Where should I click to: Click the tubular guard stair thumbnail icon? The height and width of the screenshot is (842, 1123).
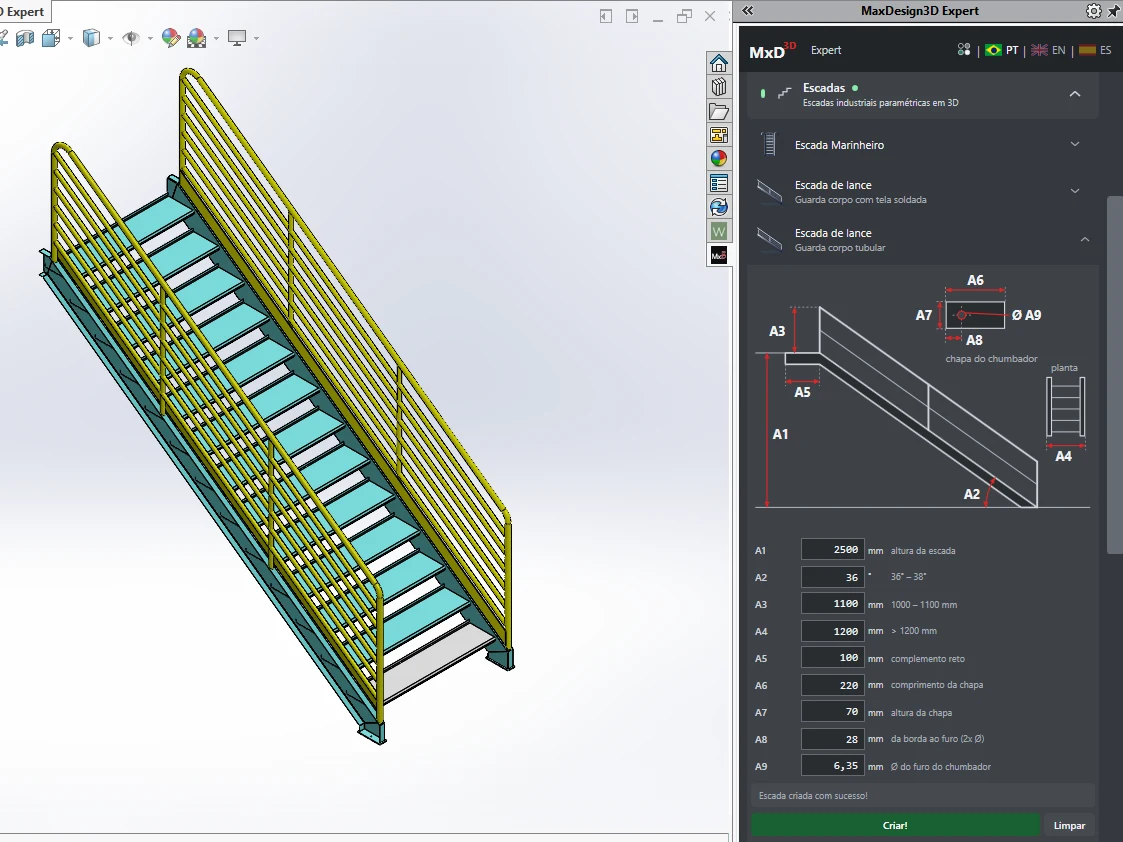(769, 239)
